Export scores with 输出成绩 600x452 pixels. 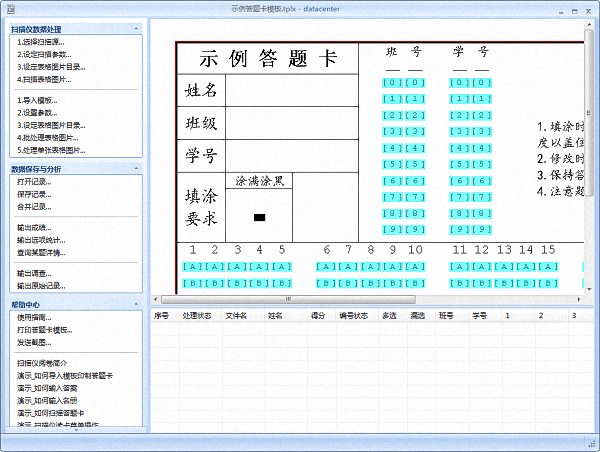coord(34,228)
